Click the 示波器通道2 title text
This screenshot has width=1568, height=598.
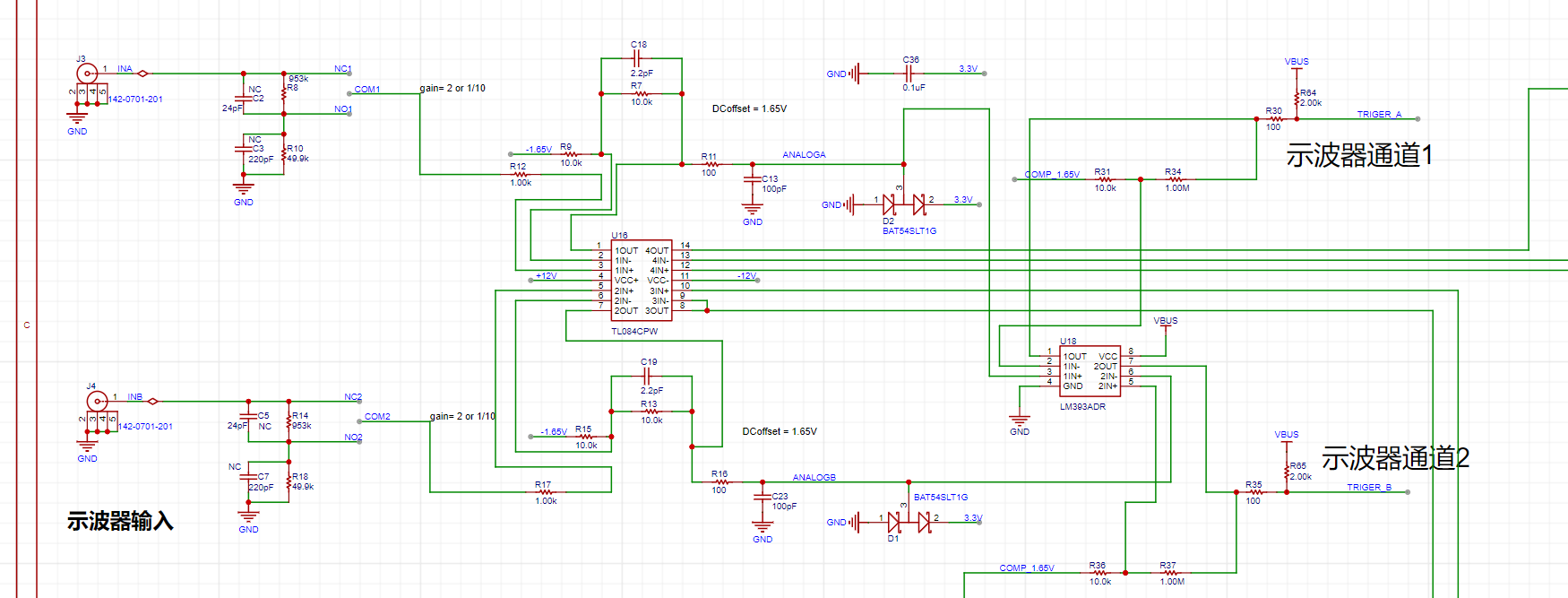(1395, 459)
